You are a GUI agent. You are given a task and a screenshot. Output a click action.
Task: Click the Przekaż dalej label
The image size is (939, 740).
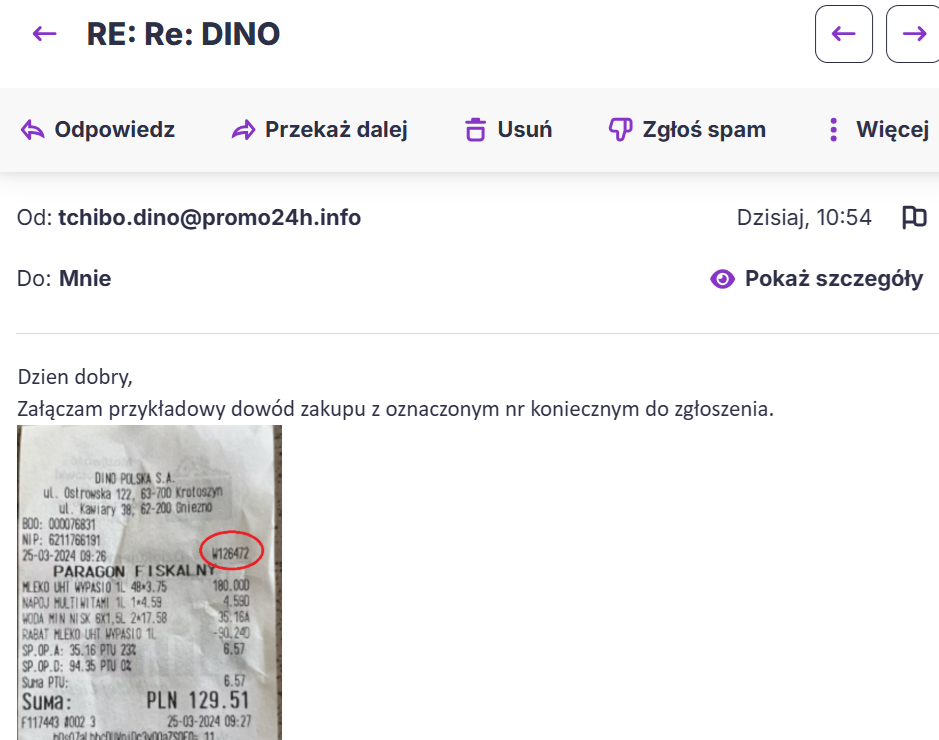pos(336,130)
